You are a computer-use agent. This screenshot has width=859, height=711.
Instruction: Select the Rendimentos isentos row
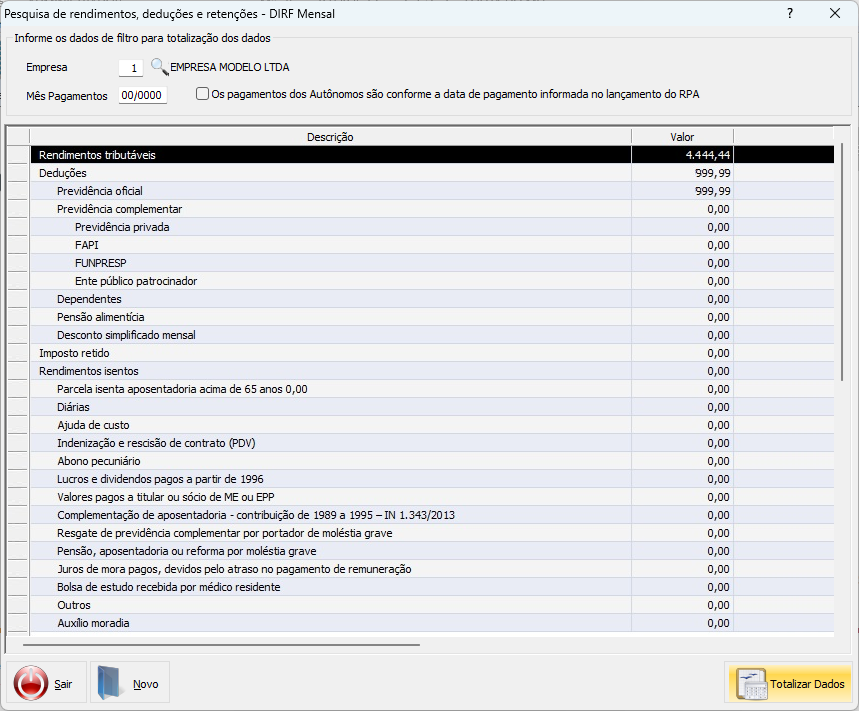click(x=330, y=371)
